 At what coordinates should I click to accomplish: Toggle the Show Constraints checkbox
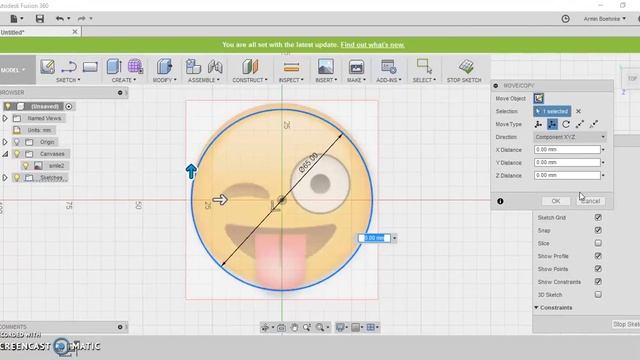coord(598,282)
